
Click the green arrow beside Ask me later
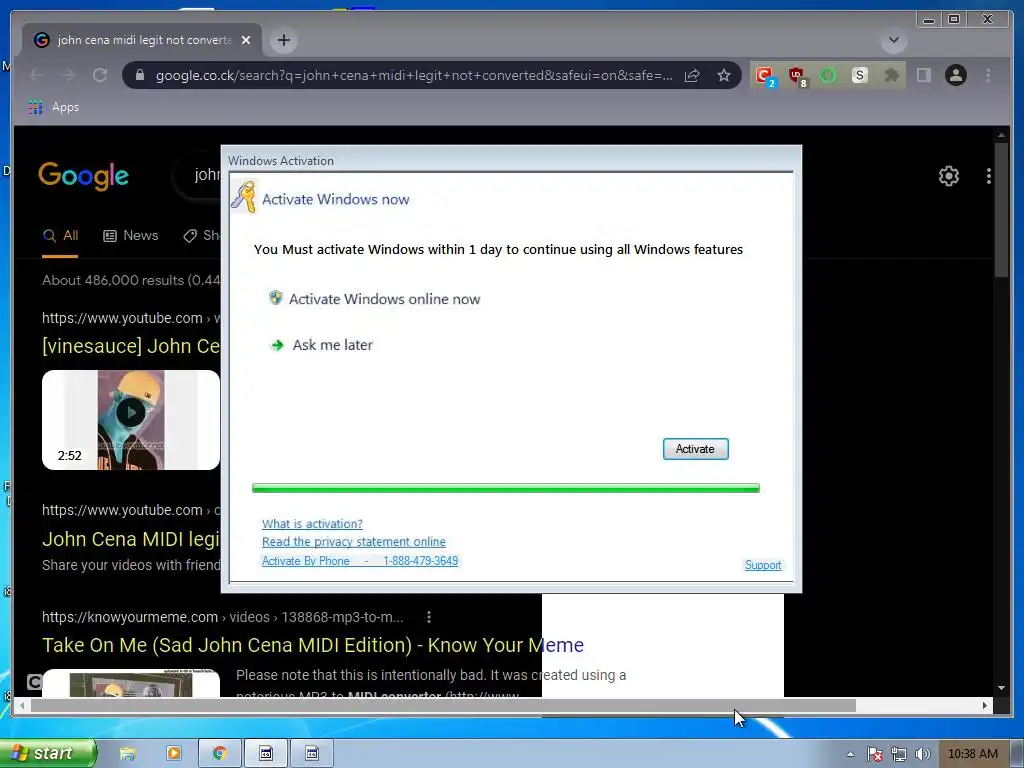pyautogui.click(x=277, y=345)
